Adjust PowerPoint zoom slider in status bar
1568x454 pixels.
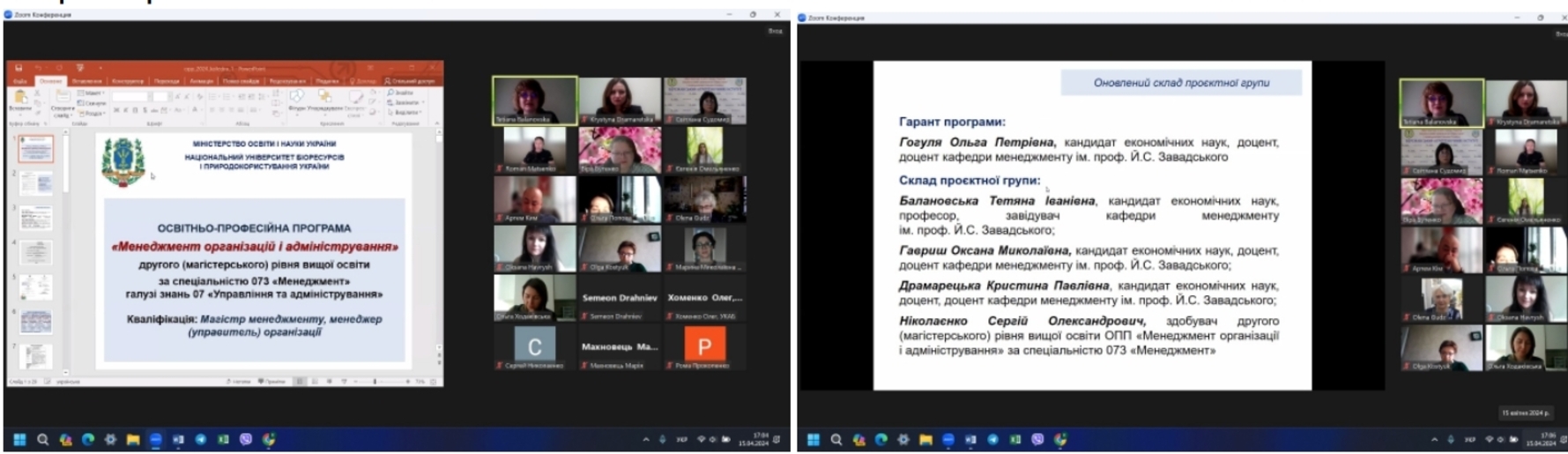pos(375,382)
